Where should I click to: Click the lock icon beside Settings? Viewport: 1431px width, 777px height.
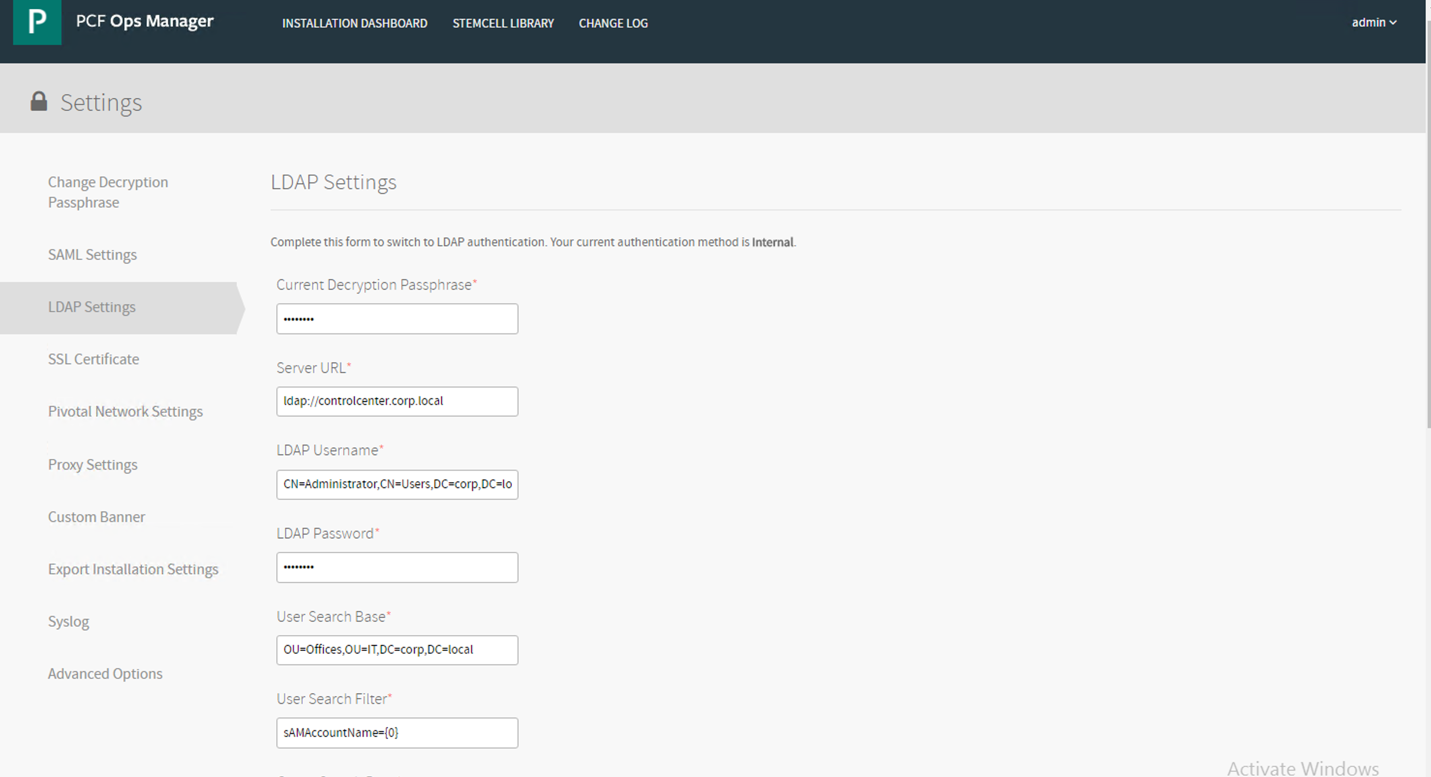39,101
